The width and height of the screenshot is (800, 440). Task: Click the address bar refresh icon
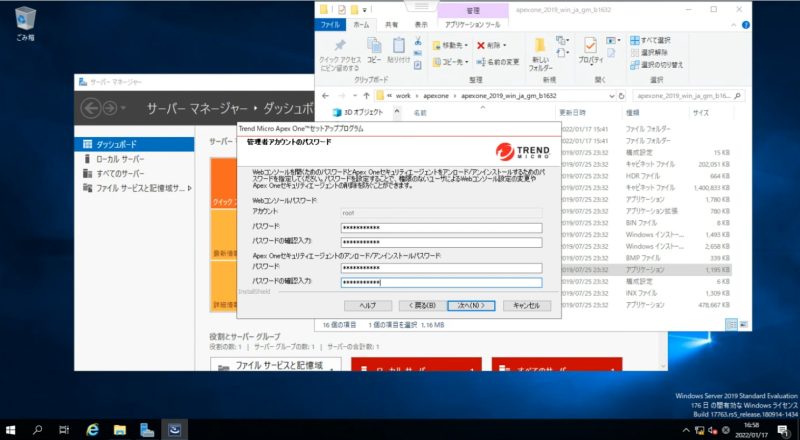(x=621, y=95)
